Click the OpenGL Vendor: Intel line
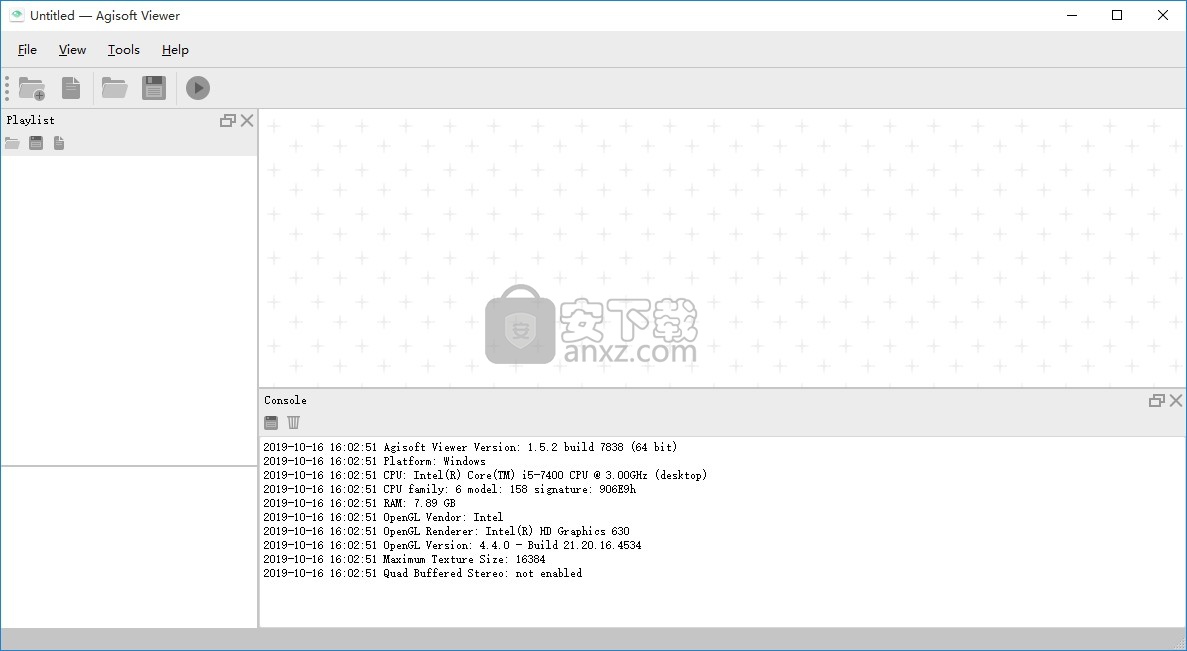The image size is (1187, 651). [x=383, y=518]
